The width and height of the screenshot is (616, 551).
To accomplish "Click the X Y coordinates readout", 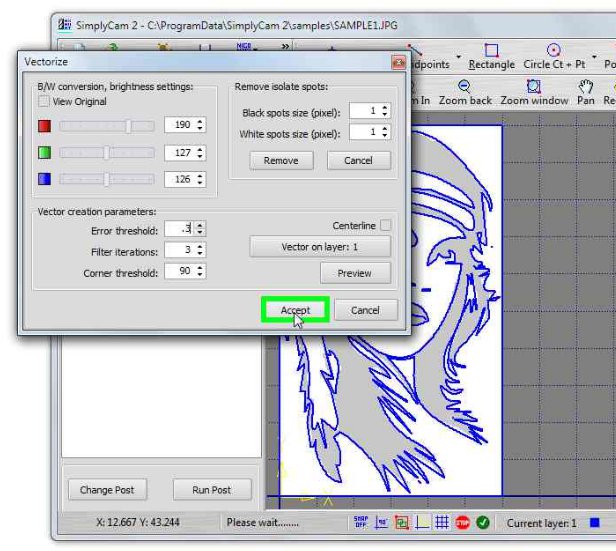I will [138, 522].
